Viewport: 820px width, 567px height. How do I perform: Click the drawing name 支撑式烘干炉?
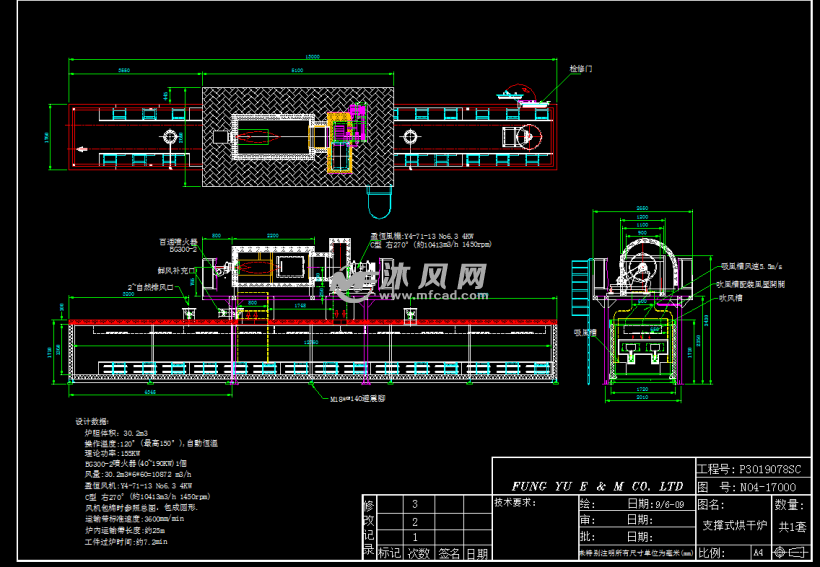click(x=734, y=525)
